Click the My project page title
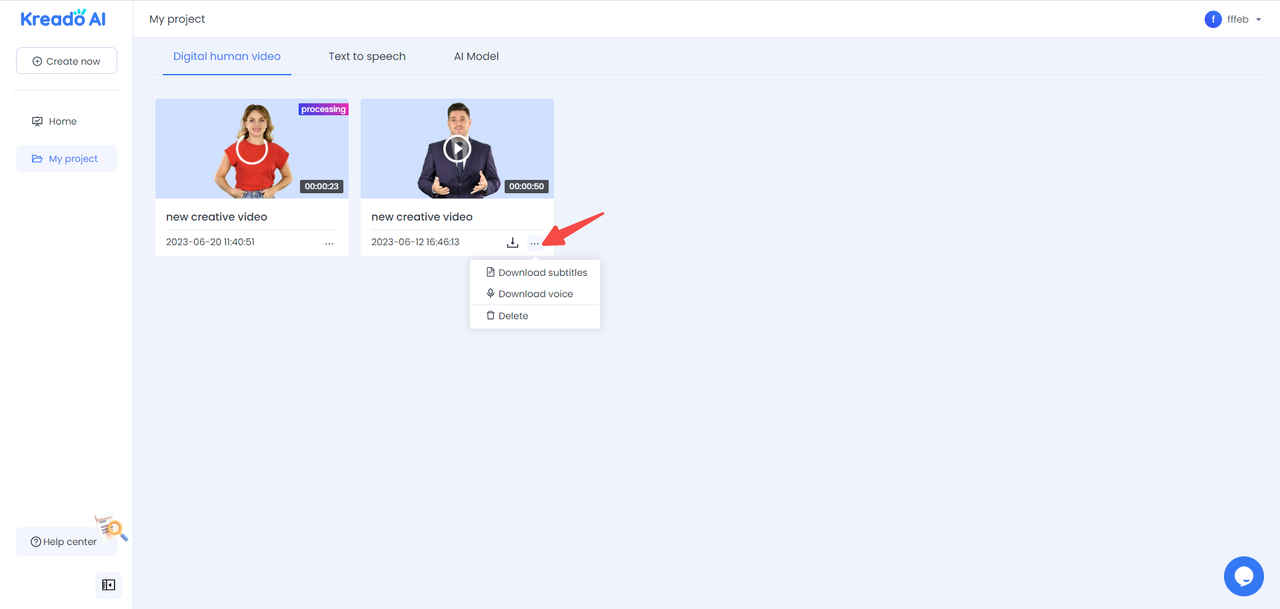Image resolution: width=1280 pixels, height=609 pixels. coord(177,19)
